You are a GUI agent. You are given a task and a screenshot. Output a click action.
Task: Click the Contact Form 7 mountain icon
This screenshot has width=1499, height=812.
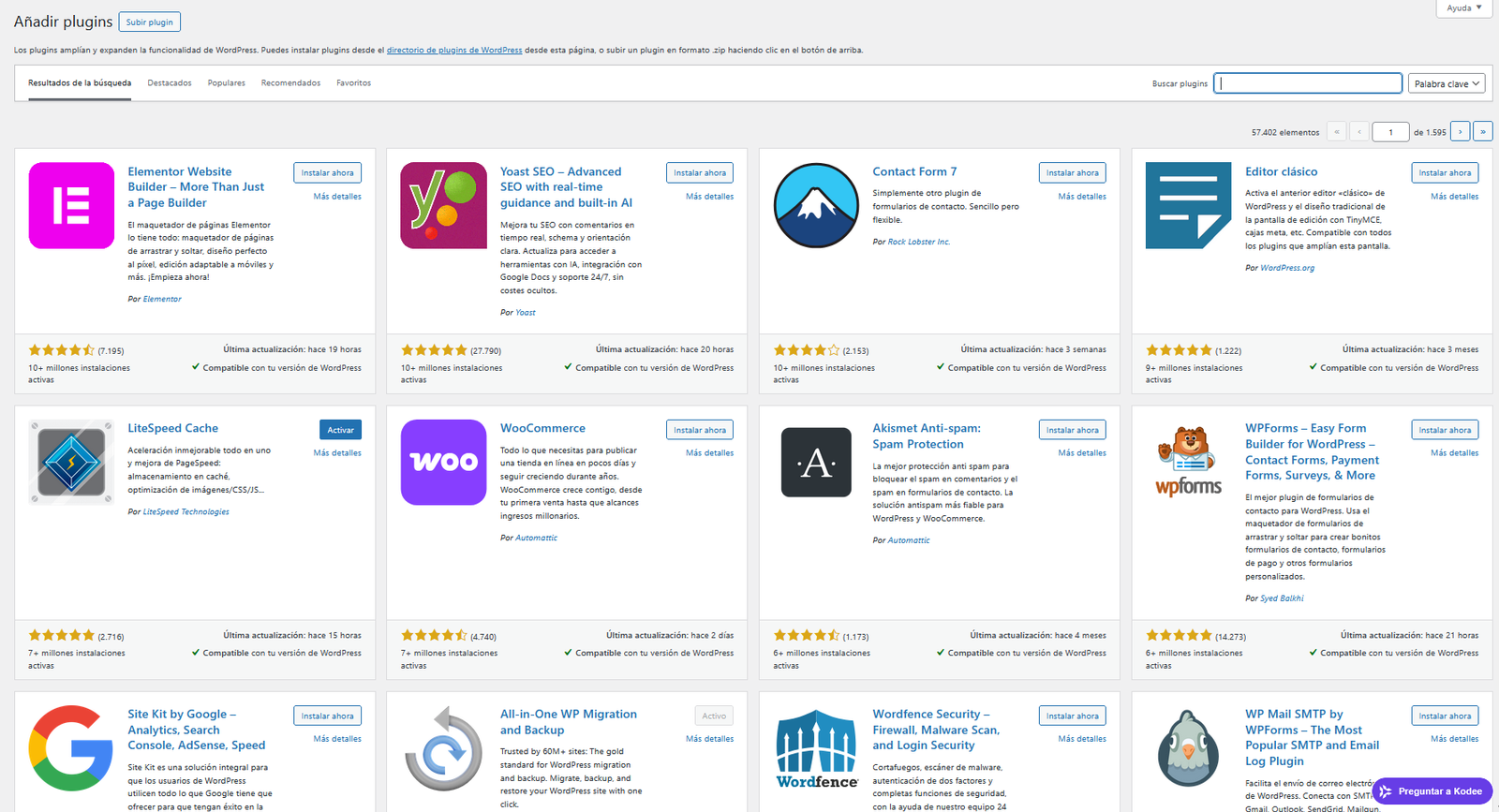pyautogui.click(x=816, y=205)
